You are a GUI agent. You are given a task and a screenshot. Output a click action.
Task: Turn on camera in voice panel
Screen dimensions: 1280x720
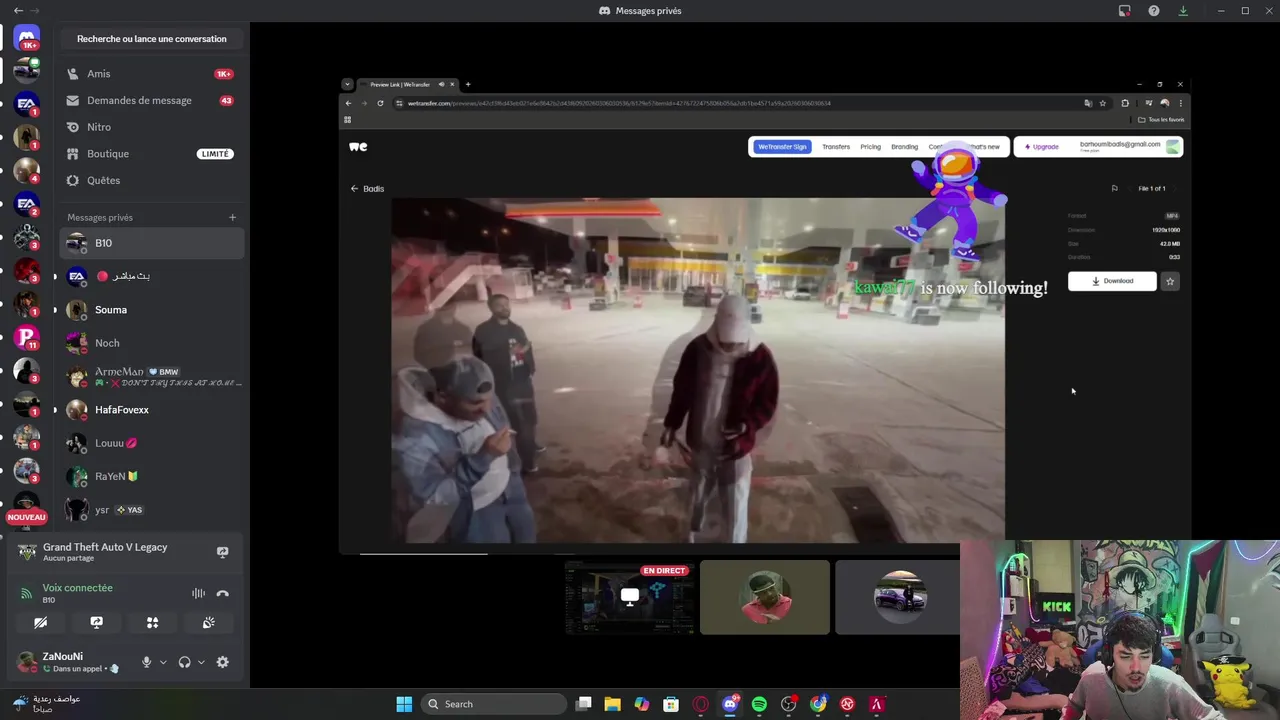(x=40, y=622)
